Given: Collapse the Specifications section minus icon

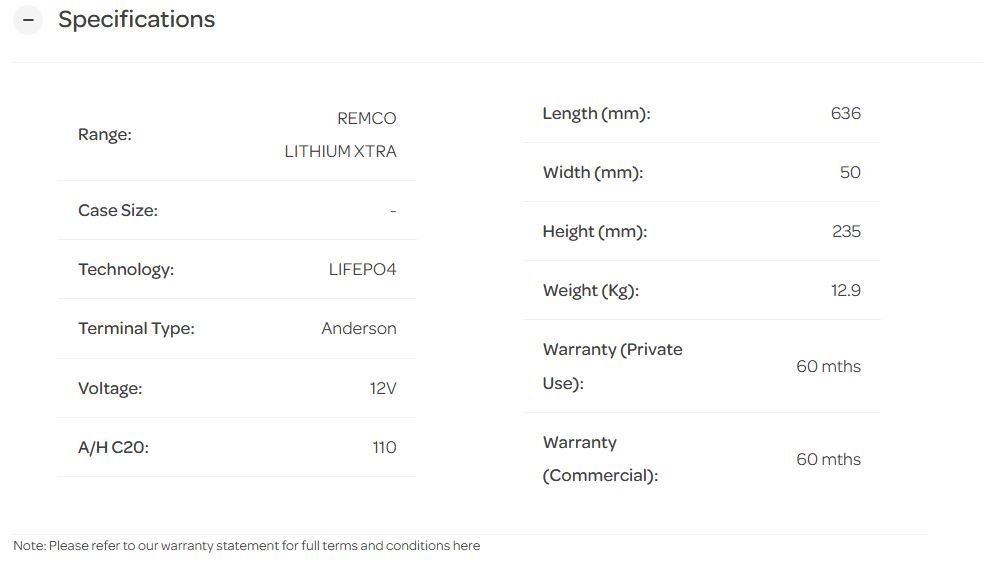Looking at the screenshot, I should coord(28,20).
